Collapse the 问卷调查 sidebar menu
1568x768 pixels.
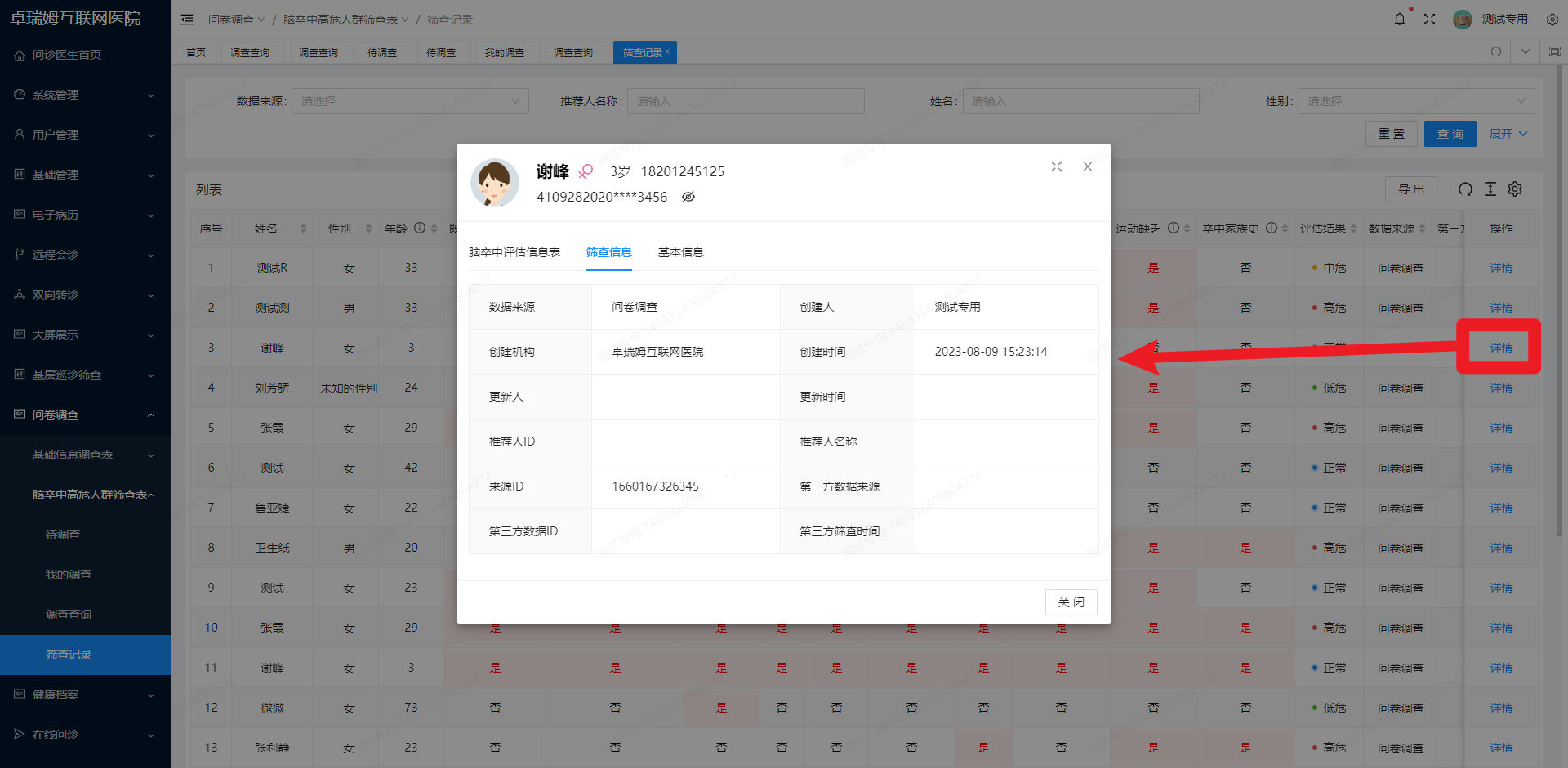[86, 415]
